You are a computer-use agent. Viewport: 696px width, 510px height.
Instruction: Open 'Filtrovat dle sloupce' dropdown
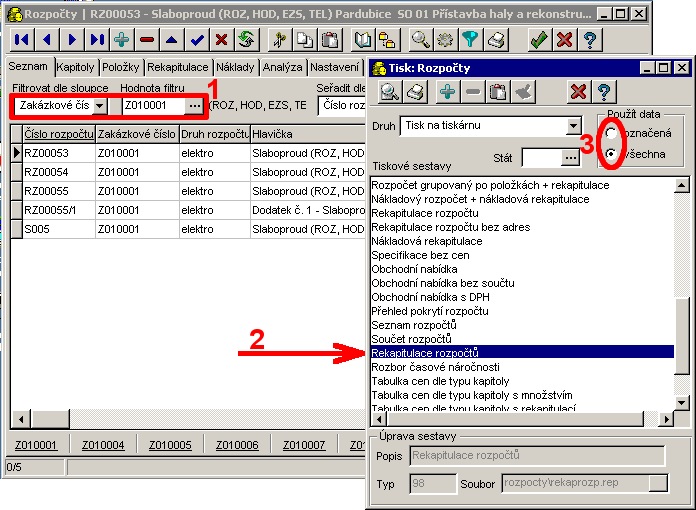[99, 106]
